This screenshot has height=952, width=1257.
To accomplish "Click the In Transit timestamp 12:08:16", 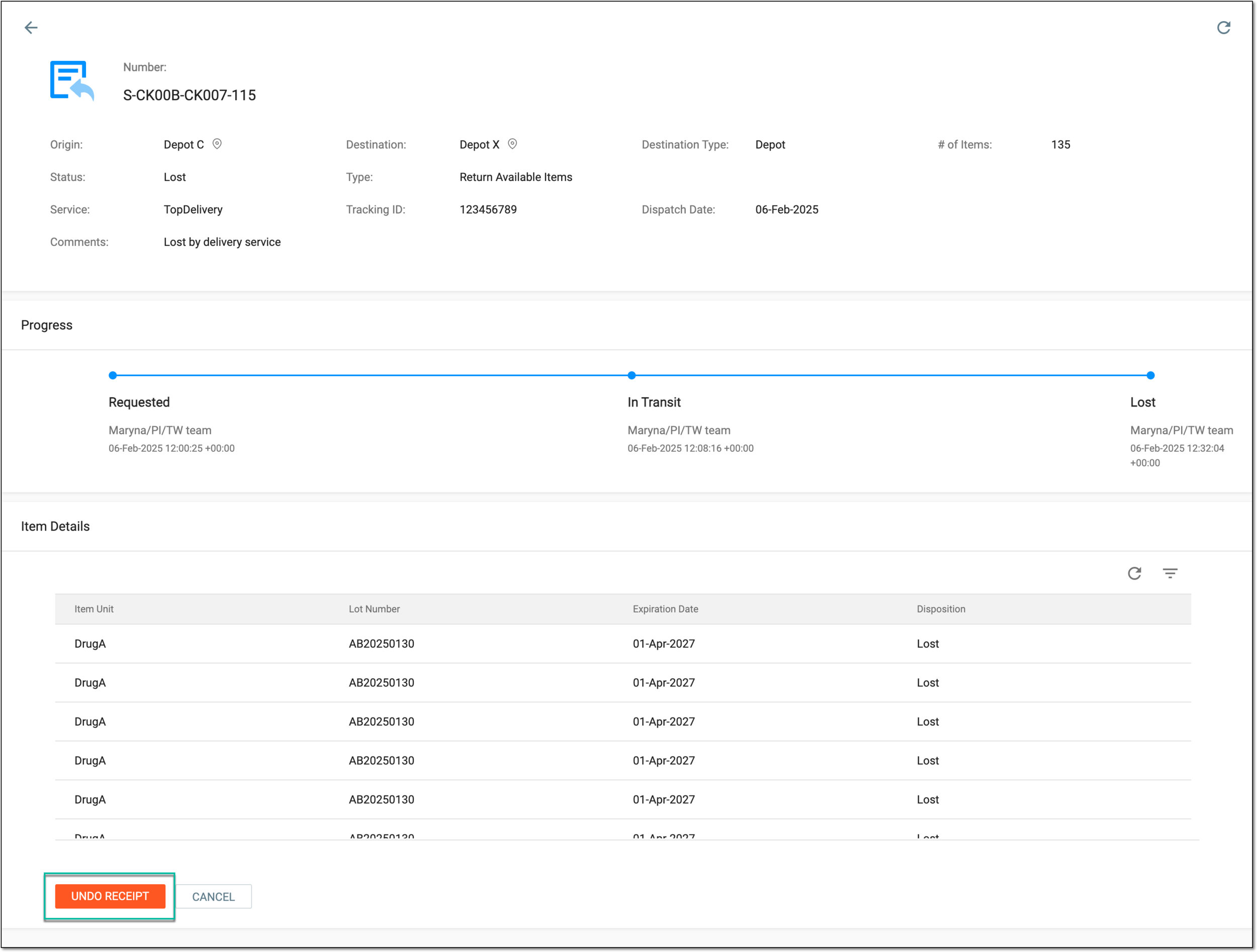I will 690,448.
